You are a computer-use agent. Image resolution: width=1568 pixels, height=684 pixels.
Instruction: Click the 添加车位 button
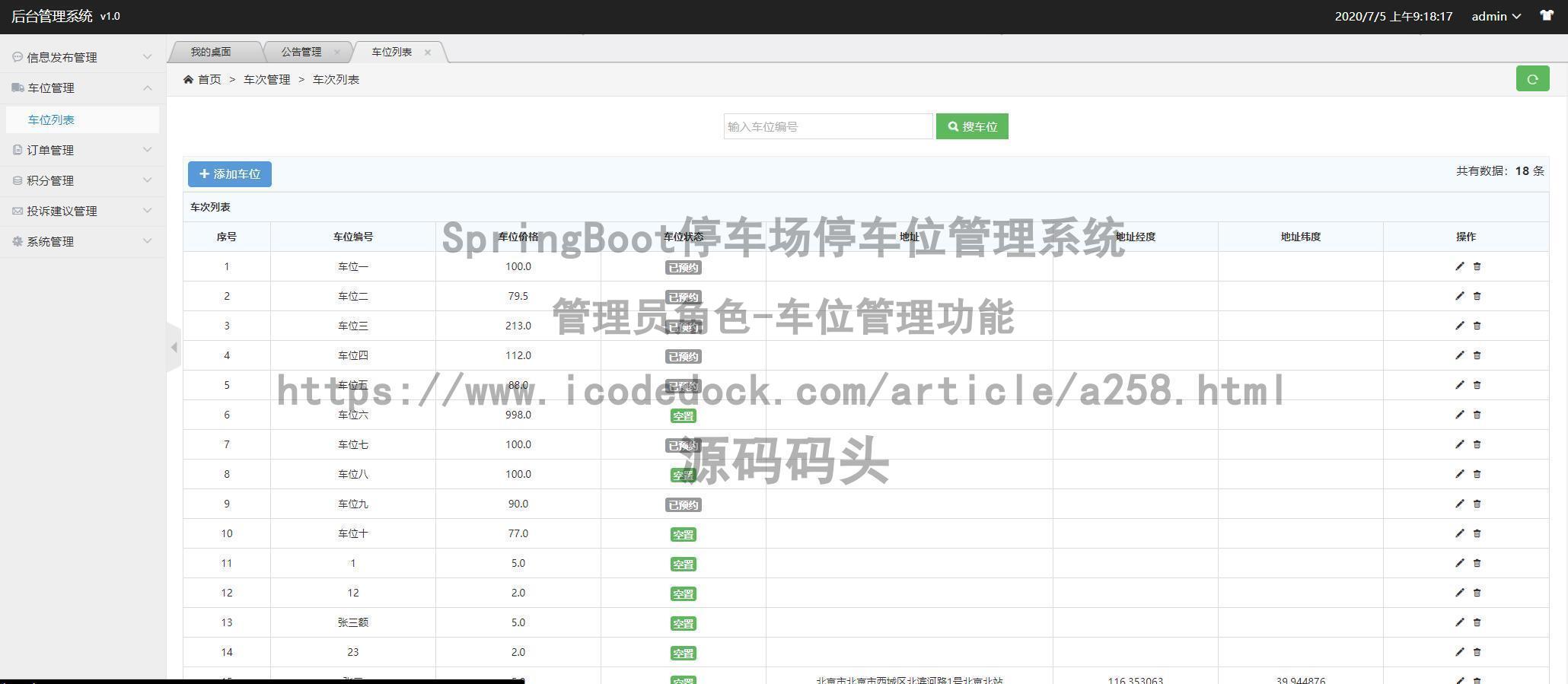(x=230, y=174)
